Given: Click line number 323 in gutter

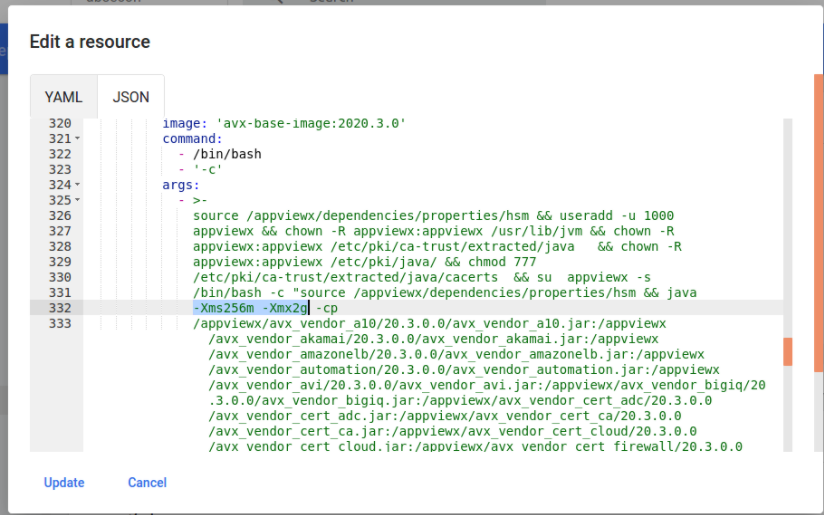Looking at the screenshot, I should pyautogui.click(x=60, y=170).
